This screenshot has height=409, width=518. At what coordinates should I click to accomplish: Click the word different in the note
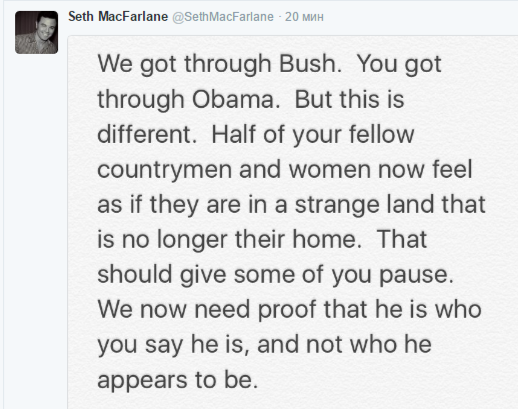pos(147,134)
